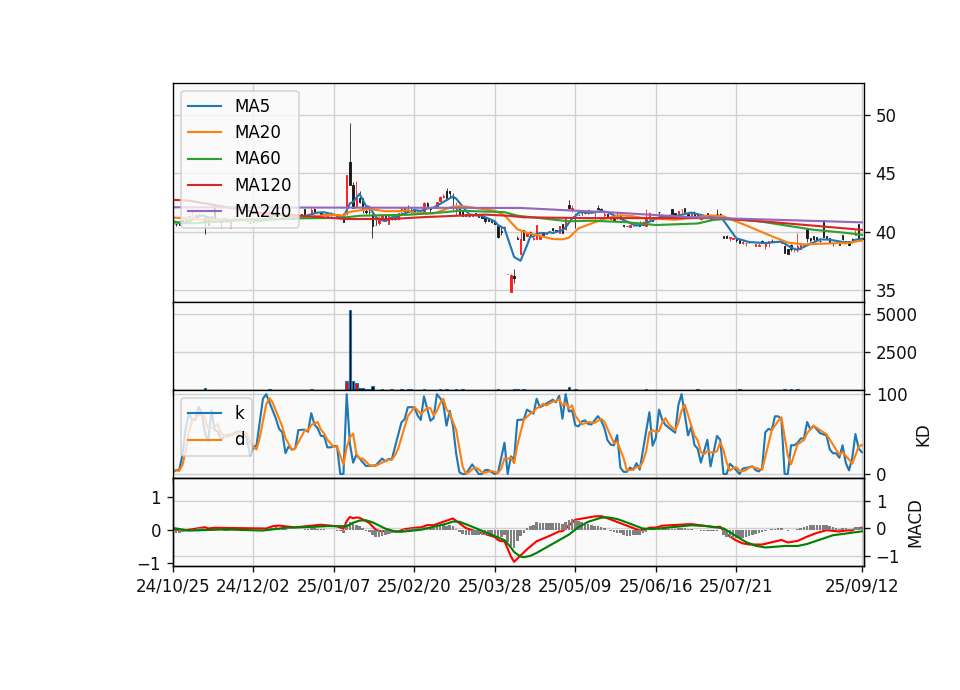
Task: Click the MA240 legend label
Action: 263,211
